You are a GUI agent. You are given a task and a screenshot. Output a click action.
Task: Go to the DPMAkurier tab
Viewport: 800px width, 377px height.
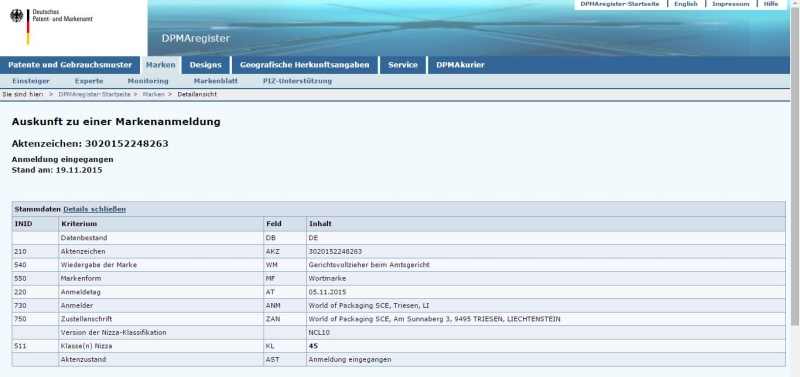click(x=460, y=65)
